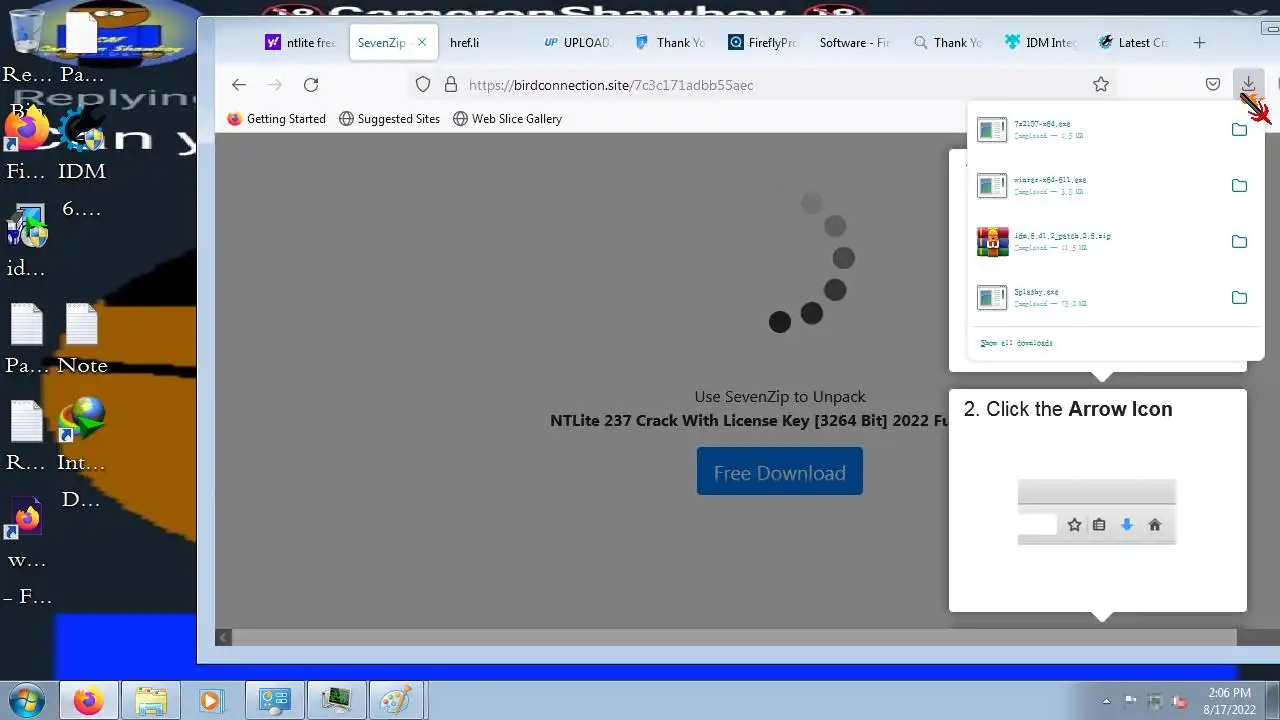Show winrar-x64-611.exe in its folder
Screen dimensions: 1280x720
click(x=1239, y=186)
